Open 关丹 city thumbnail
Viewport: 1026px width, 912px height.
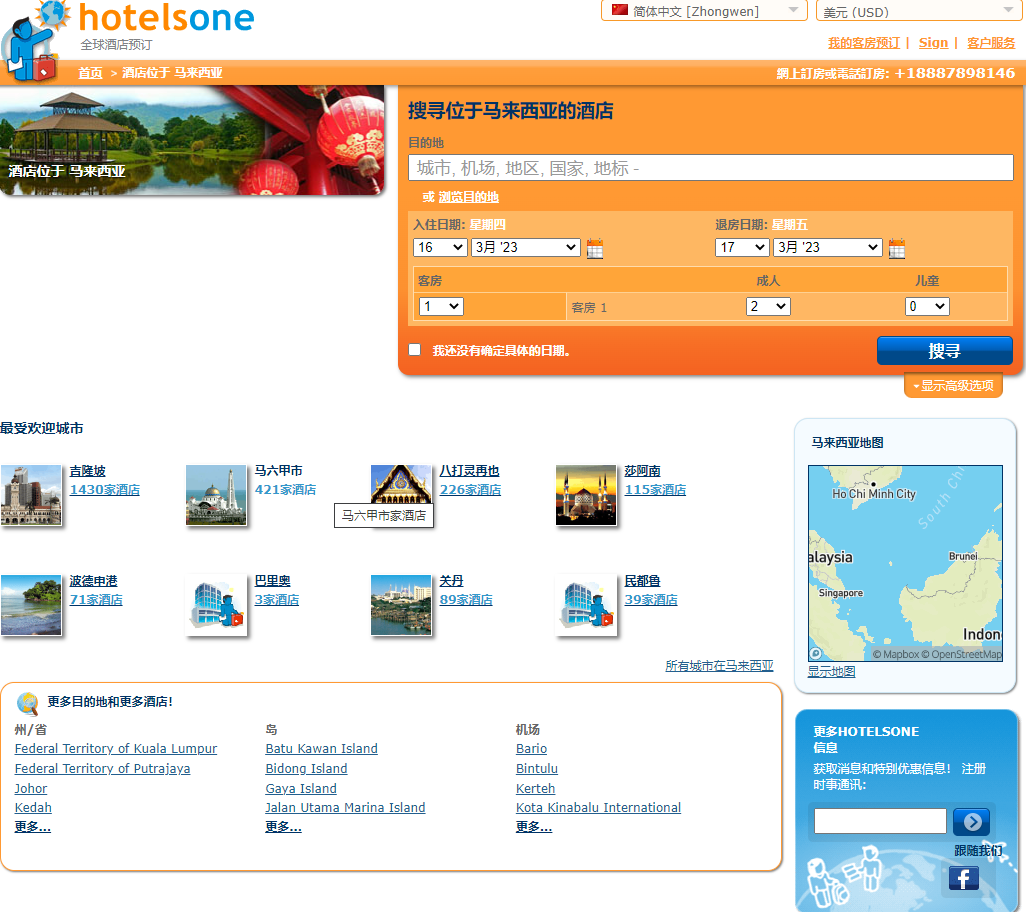click(400, 605)
